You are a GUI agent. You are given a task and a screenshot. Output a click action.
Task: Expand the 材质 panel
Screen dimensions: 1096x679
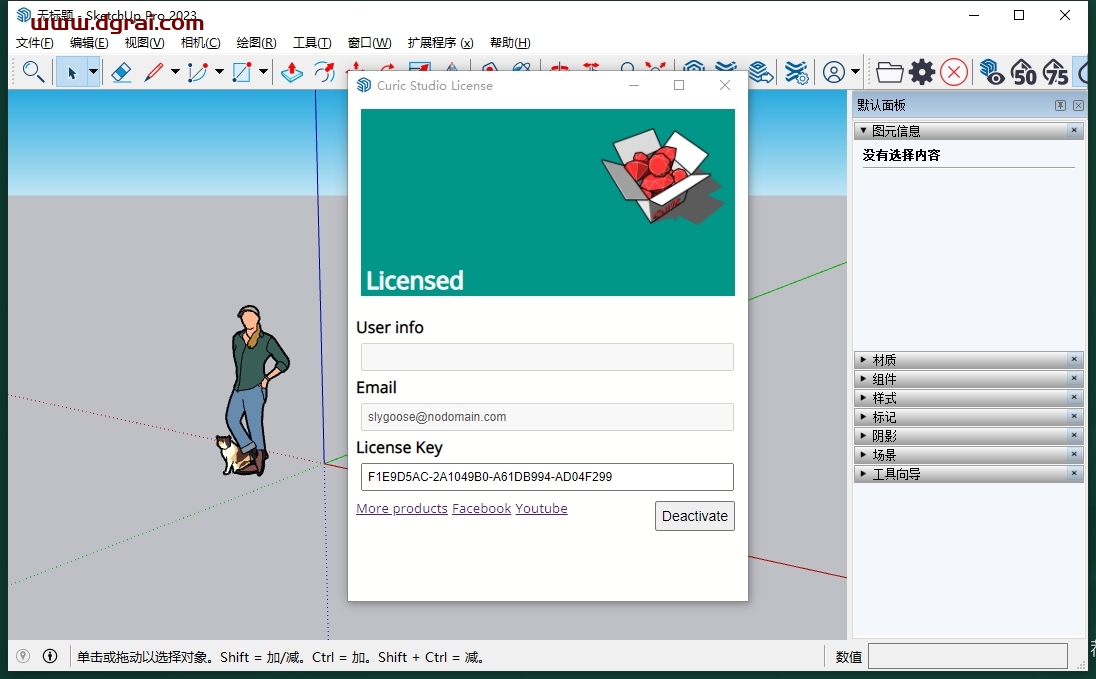click(x=884, y=360)
